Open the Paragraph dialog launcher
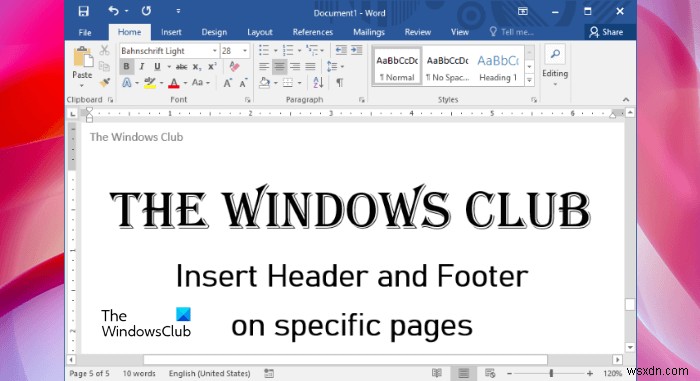The width and height of the screenshot is (700, 381). 362,100
